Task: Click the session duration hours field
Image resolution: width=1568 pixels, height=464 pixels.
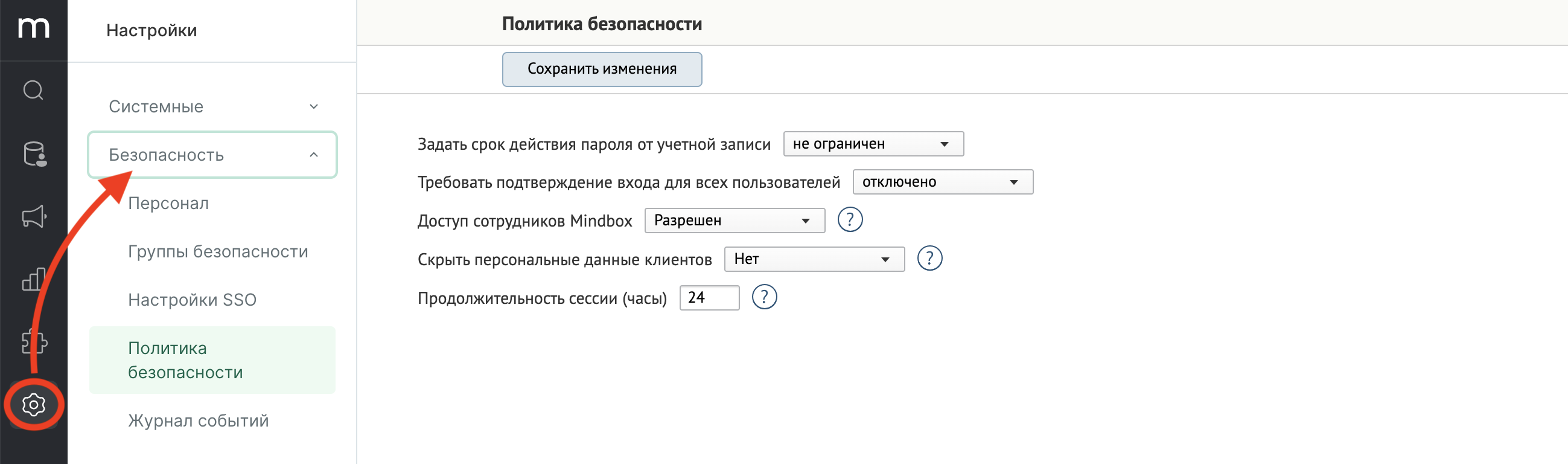Action: (x=709, y=297)
